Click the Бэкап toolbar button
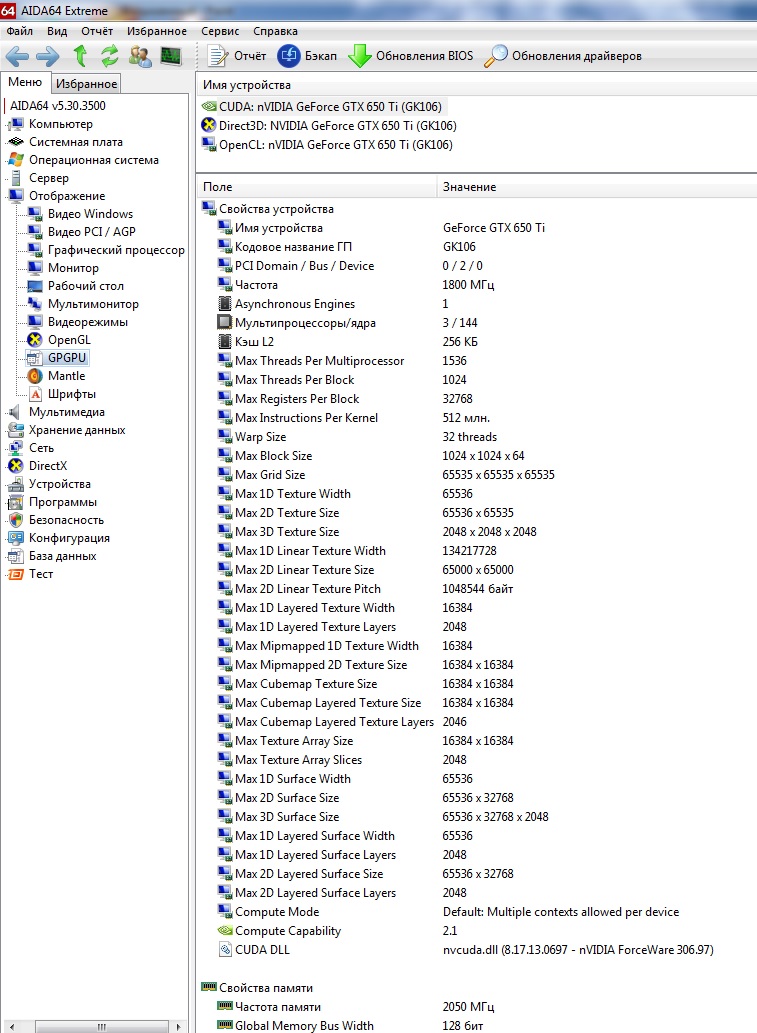The width and height of the screenshot is (757, 1033). coord(307,56)
